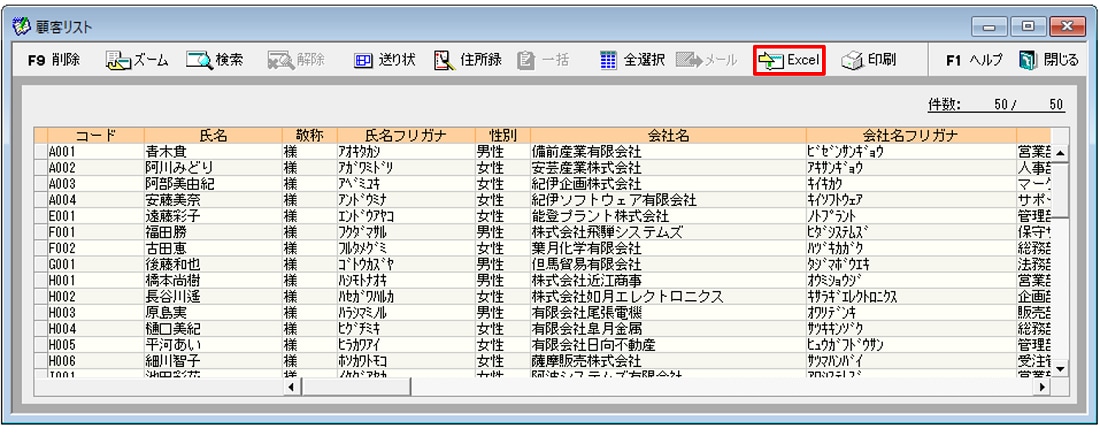The height and width of the screenshot is (436, 1100).
Task: Click the 会社名 column header
Action: pyautogui.click(x=668, y=135)
